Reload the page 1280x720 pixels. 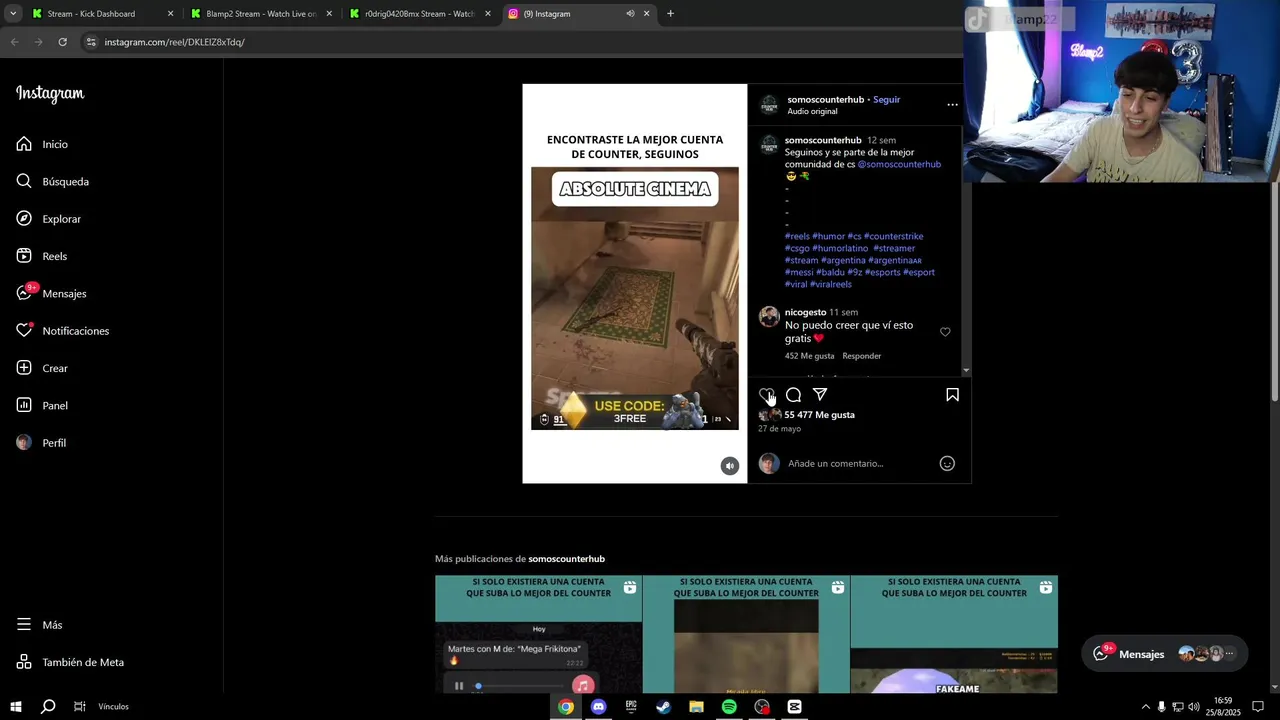point(62,42)
